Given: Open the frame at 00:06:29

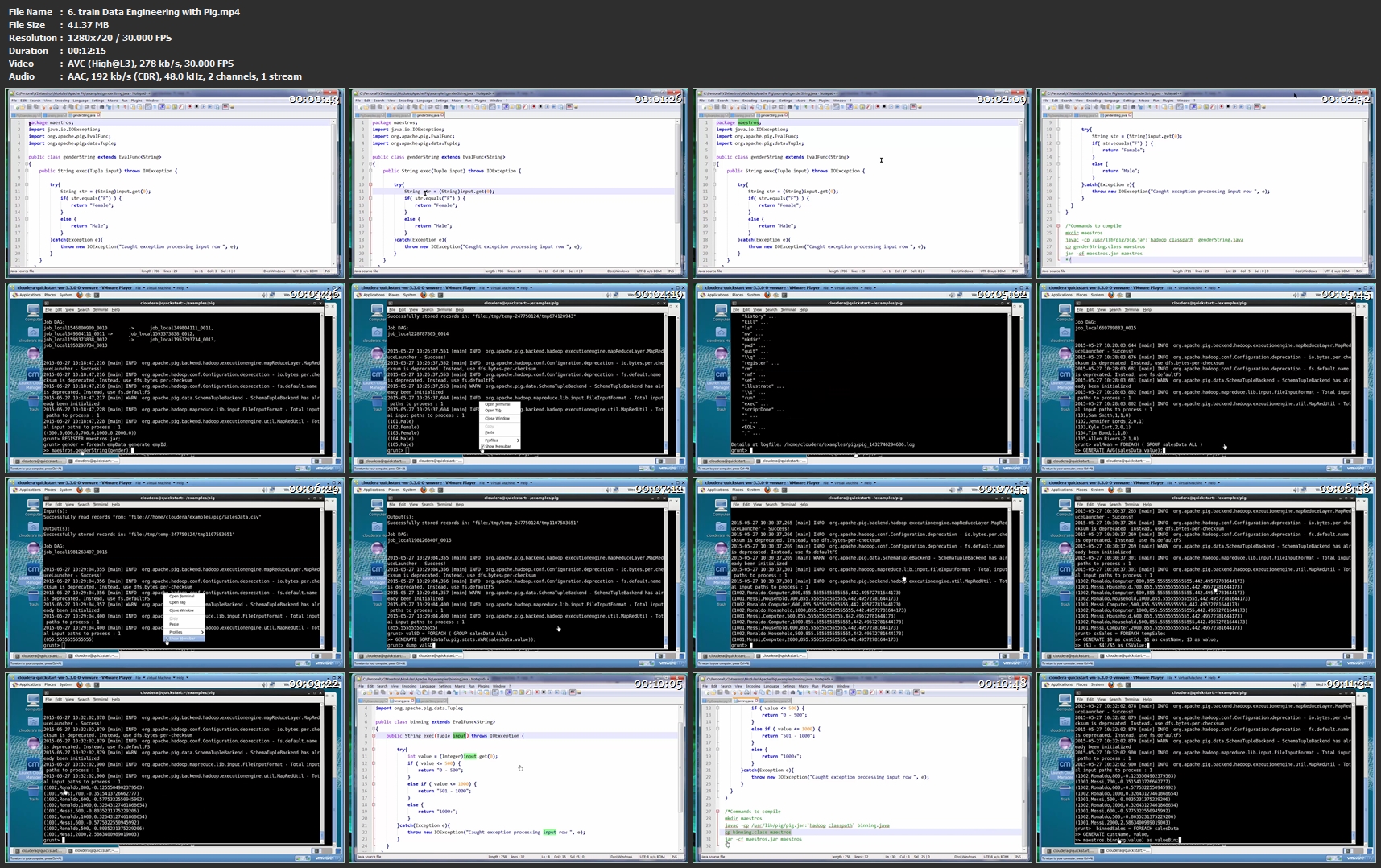Looking at the screenshot, I should pyautogui.click(x=175, y=572).
